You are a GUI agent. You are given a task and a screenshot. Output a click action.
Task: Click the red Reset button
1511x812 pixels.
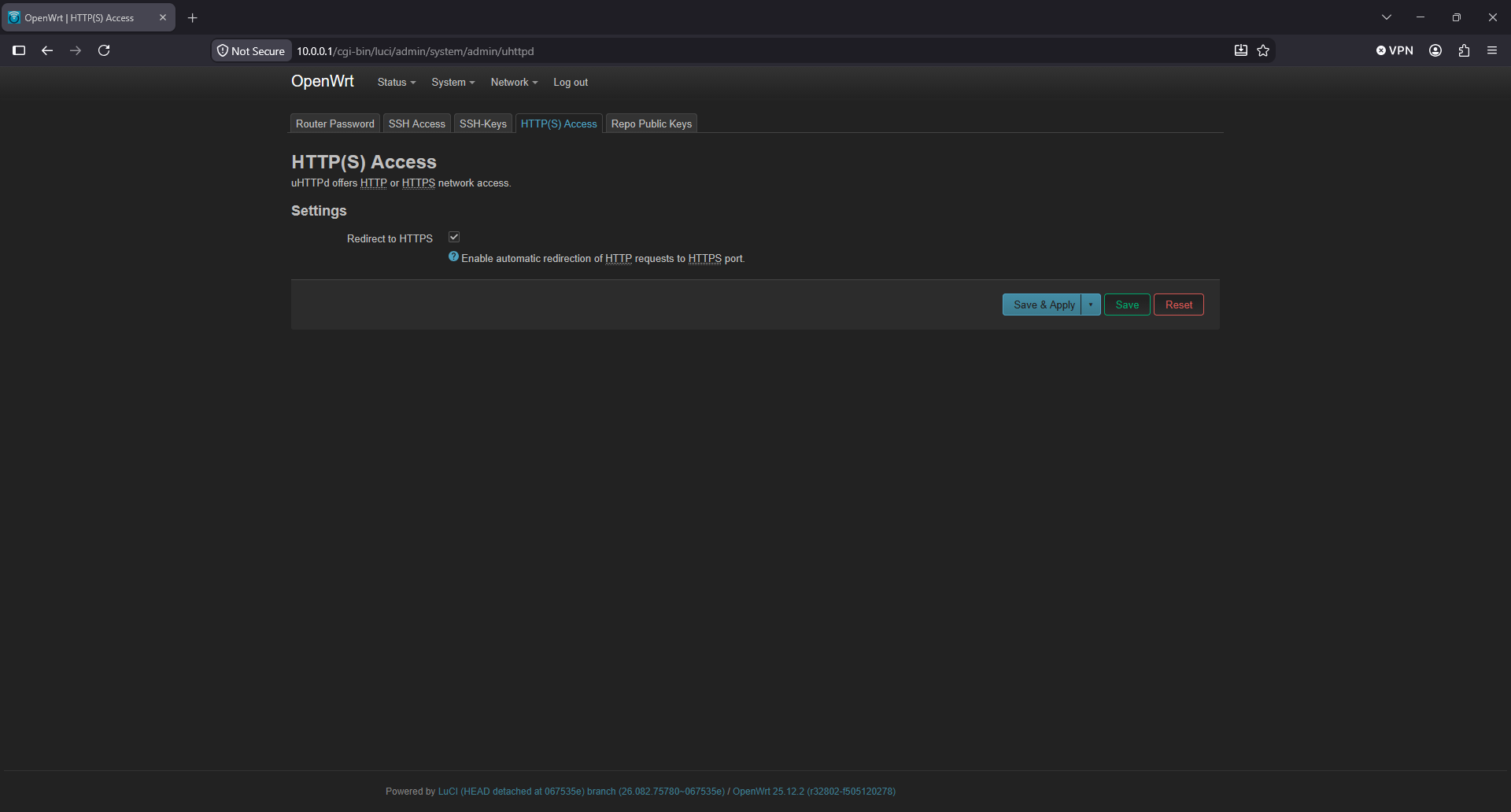pyautogui.click(x=1179, y=304)
